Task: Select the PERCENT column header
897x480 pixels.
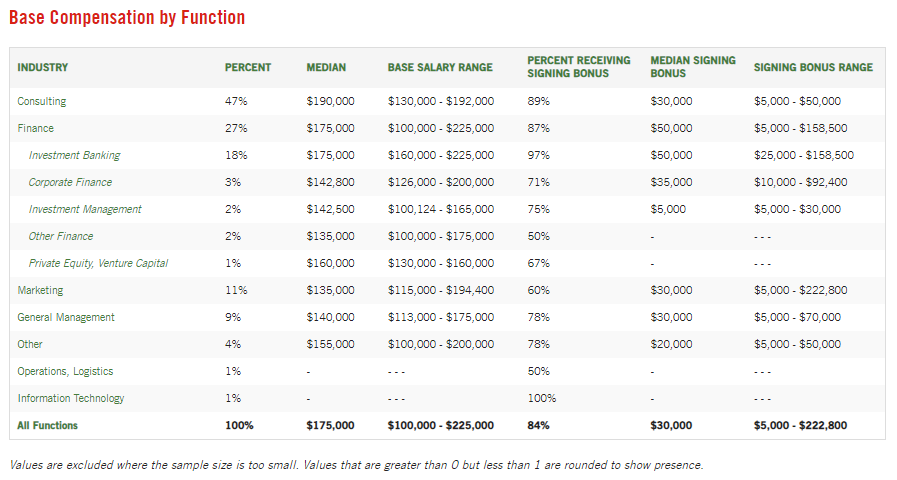Action: coord(247,68)
